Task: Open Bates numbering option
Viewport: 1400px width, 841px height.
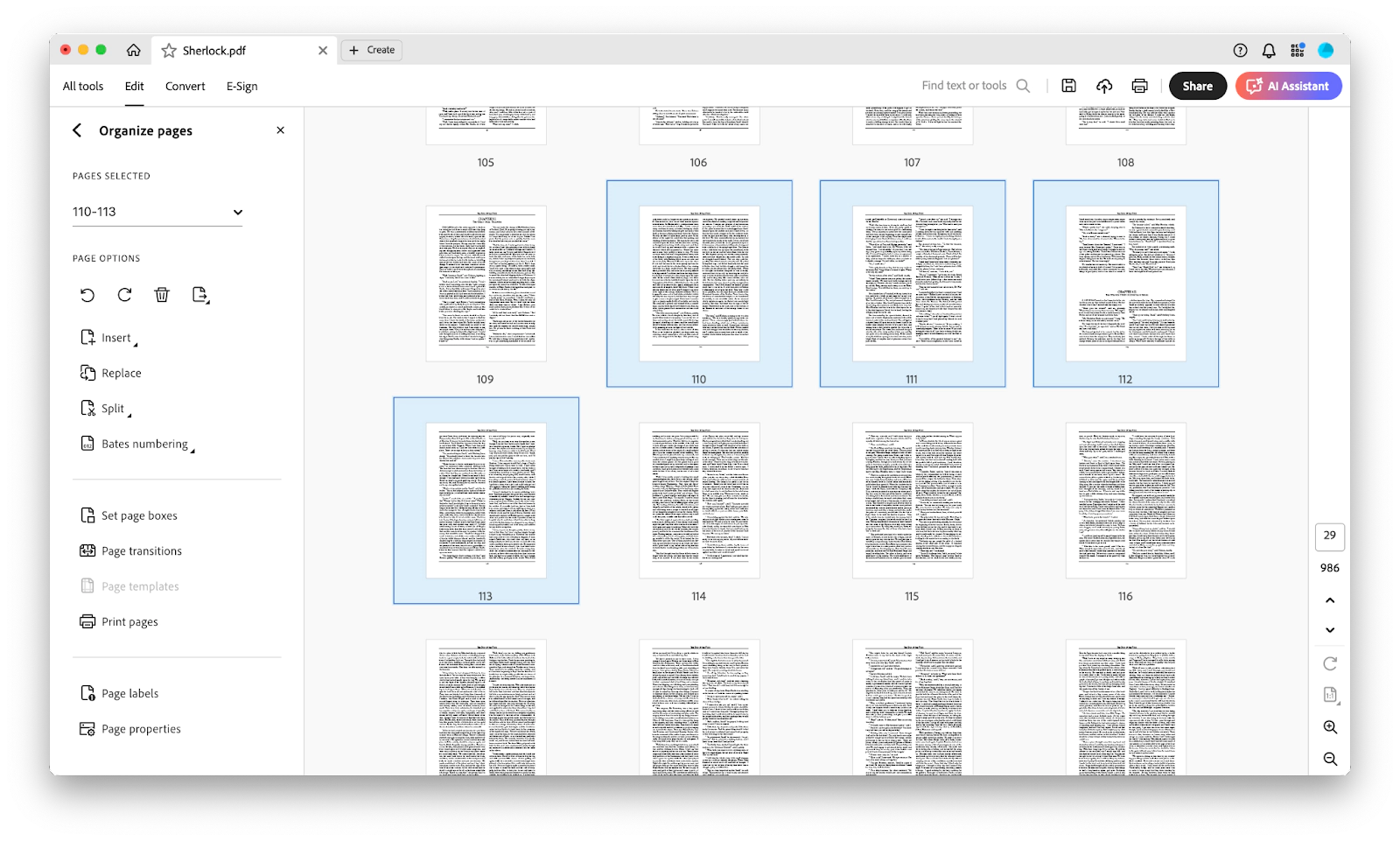Action: [x=137, y=444]
